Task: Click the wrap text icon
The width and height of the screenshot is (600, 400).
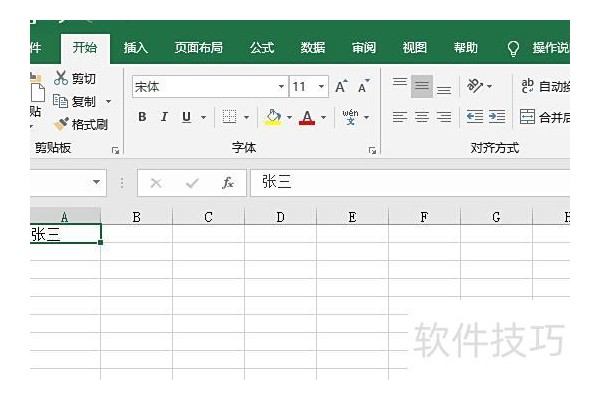Action: point(527,86)
